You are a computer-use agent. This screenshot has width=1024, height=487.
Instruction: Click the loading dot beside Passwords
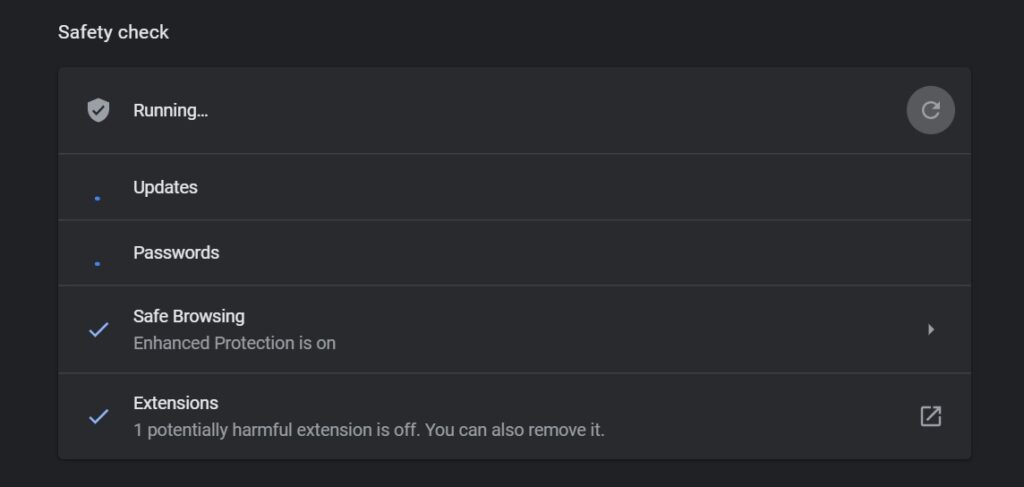97,264
